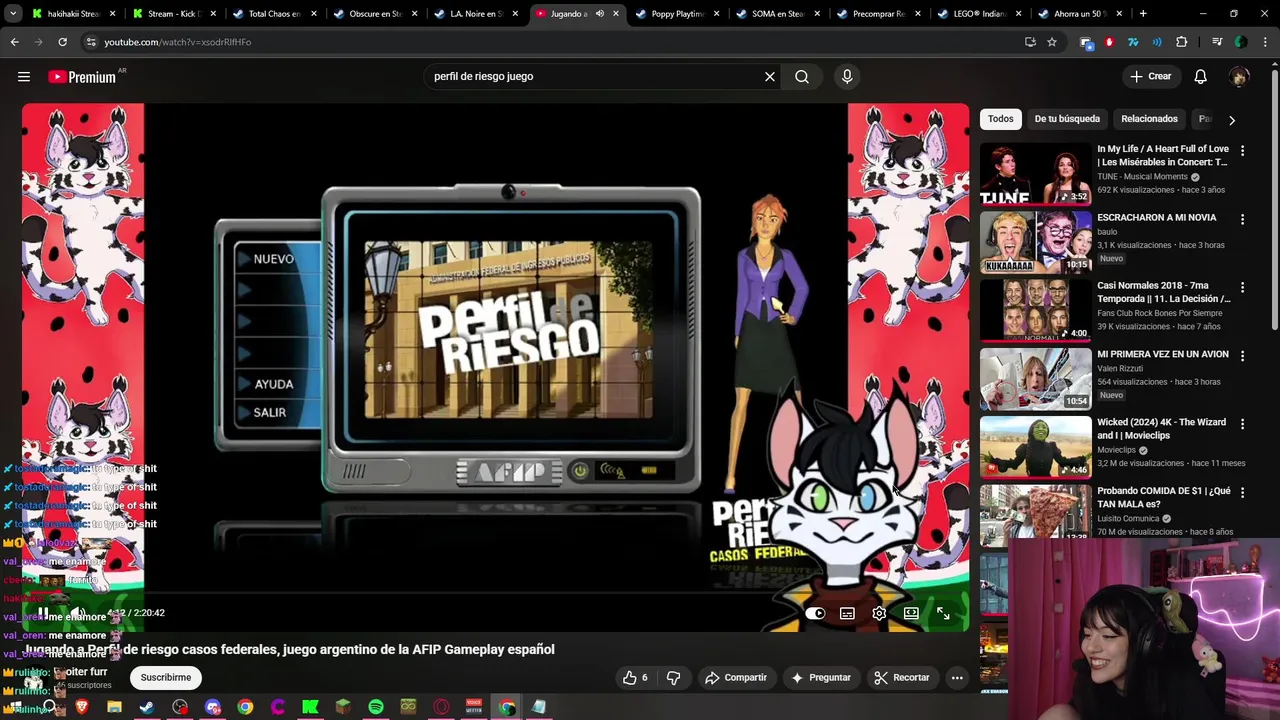The height and width of the screenshot is (720, 1280).
Task: Enter fullscreen mode in player
Action: point(943,613)
